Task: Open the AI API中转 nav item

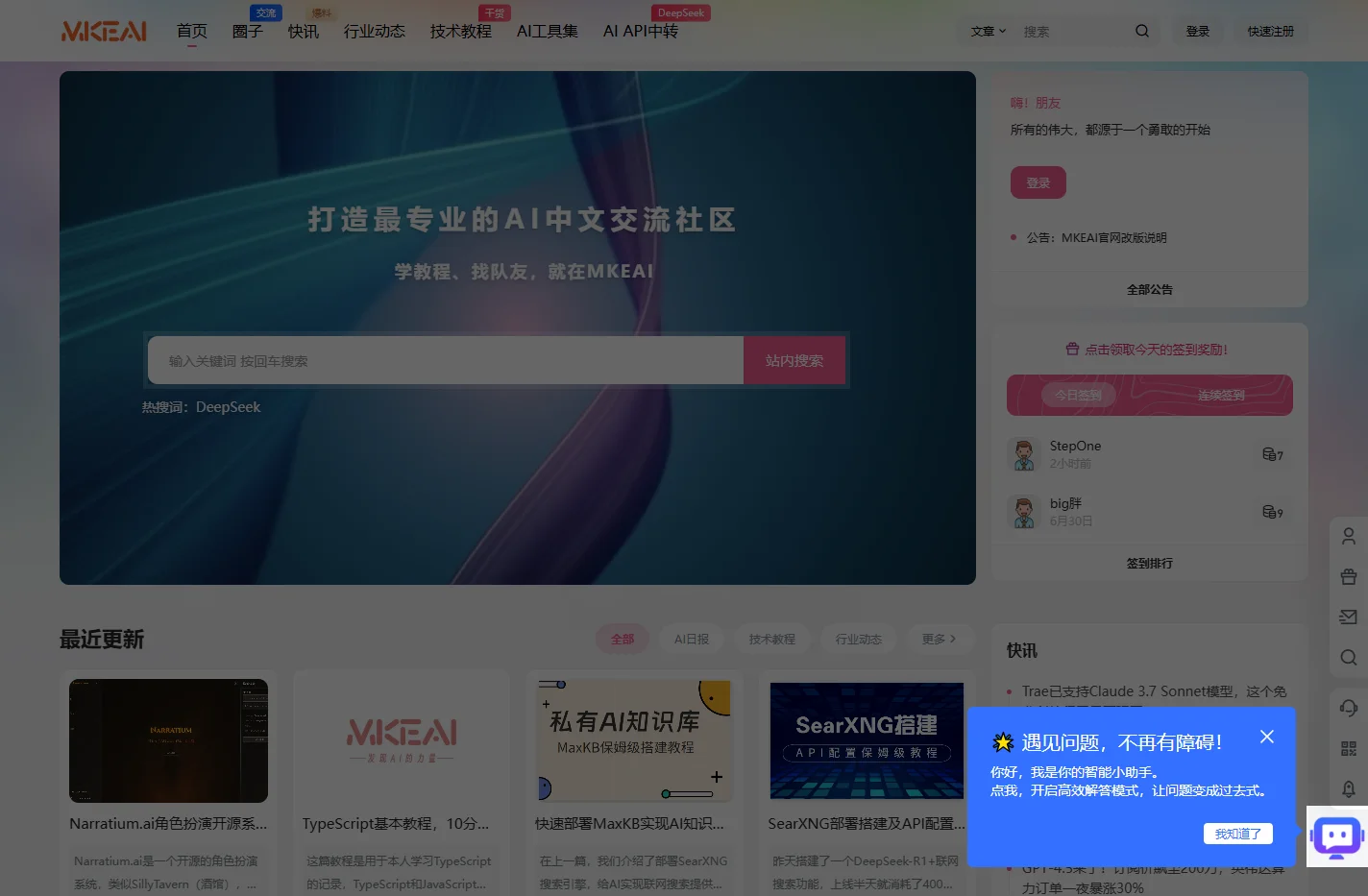Action: [641, 32]
